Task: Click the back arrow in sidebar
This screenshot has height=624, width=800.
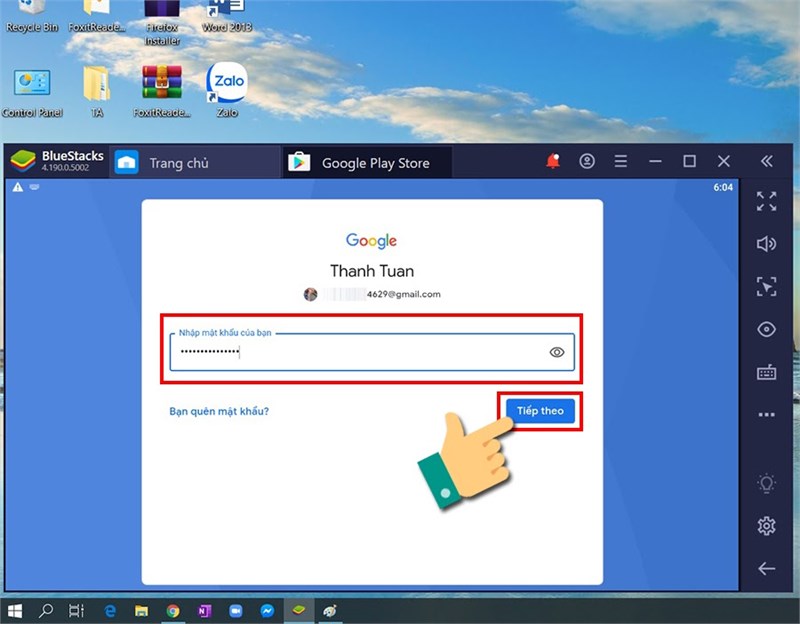Action: coord(766,568)
